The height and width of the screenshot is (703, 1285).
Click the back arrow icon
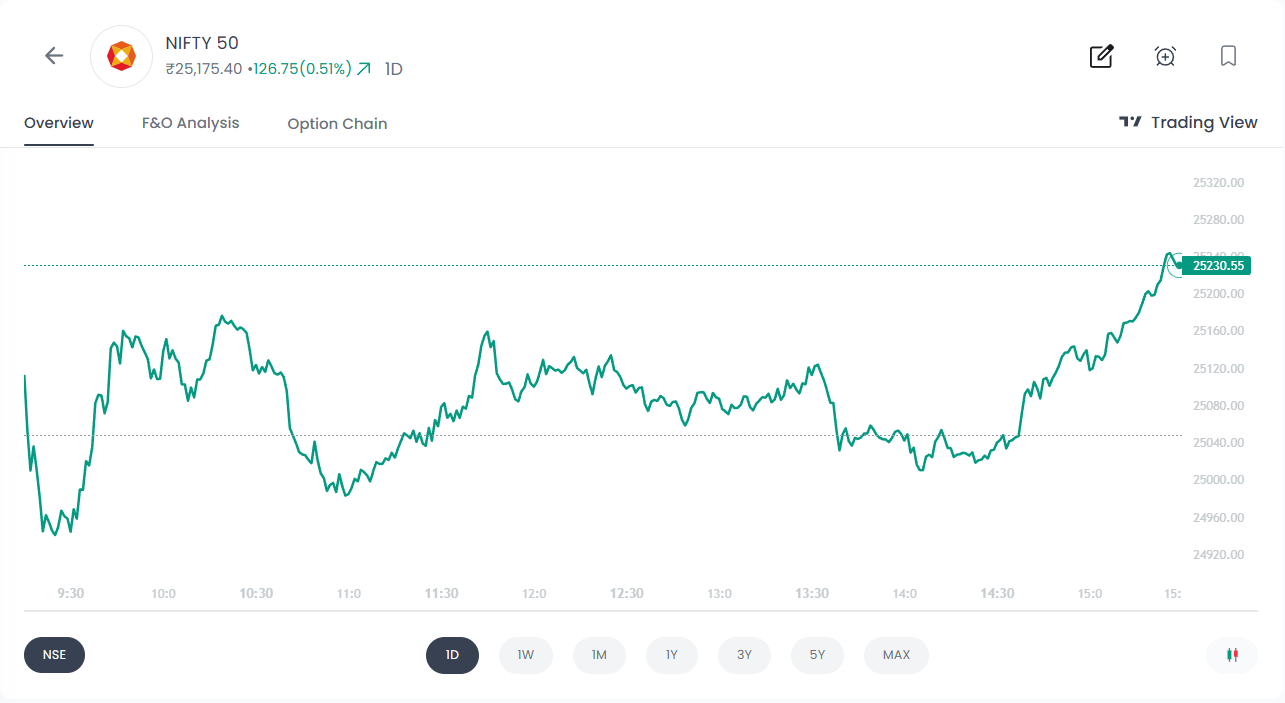pyautogui.click(x=54, y=56)
